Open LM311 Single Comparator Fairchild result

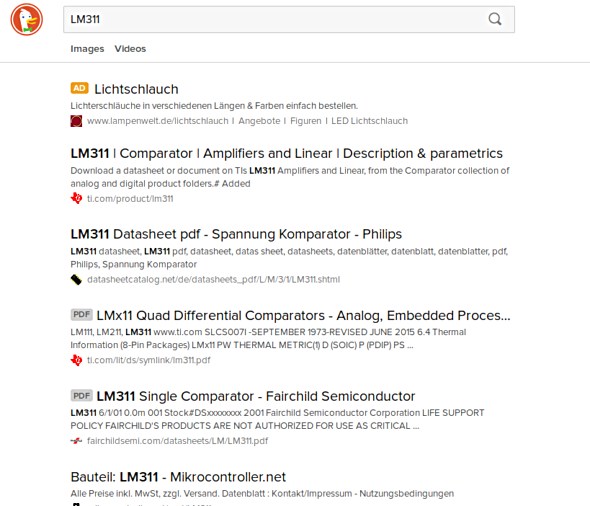pyautogui.click(x=255, y=396)
